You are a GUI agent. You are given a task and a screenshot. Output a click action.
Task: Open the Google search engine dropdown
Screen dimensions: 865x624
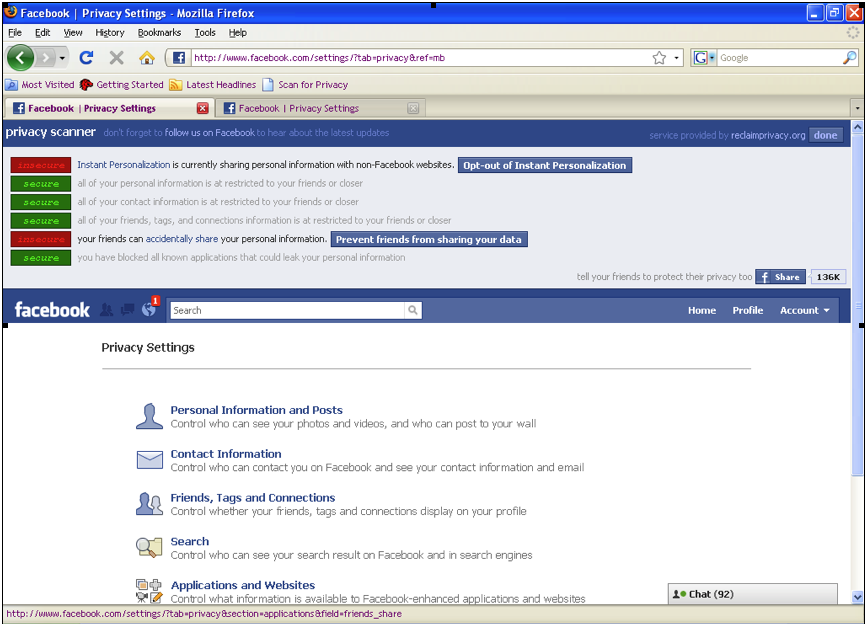coord(704,58)
